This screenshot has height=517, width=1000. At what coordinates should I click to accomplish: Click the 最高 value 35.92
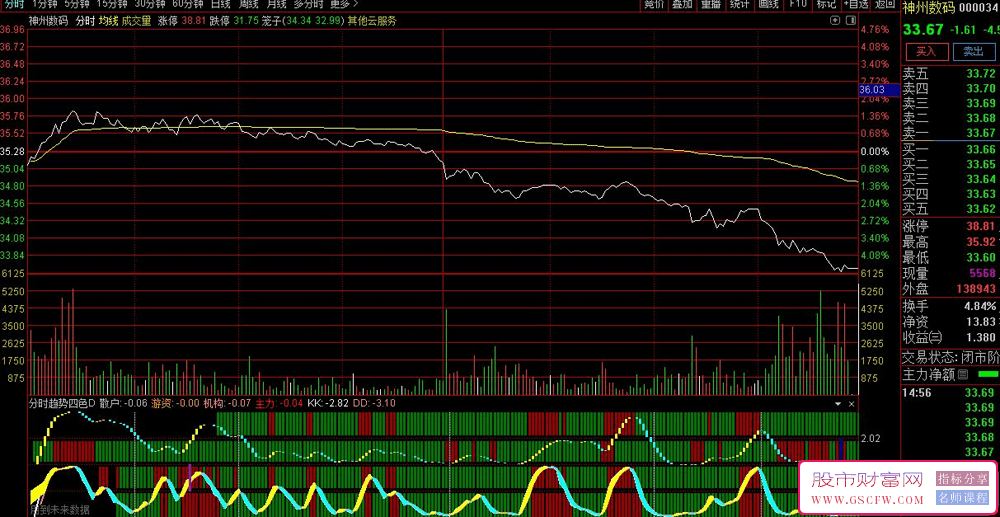coord(982,242)
